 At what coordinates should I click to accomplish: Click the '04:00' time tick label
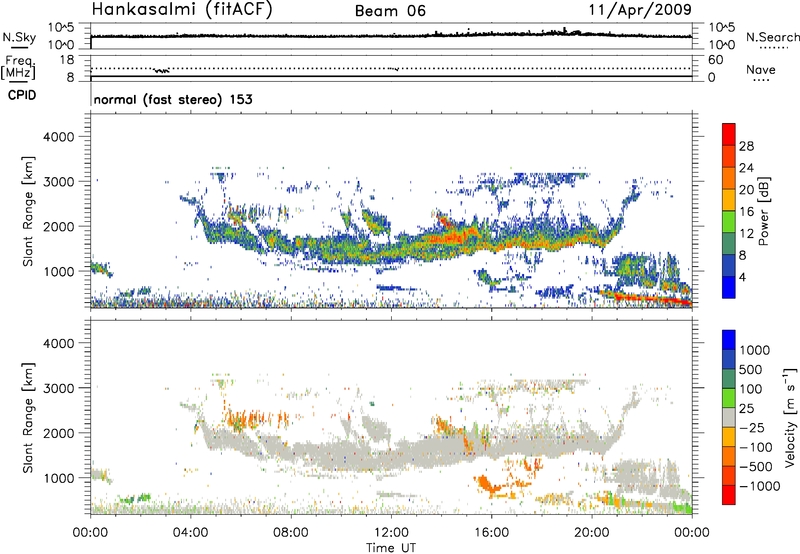[x=190, y=533]
